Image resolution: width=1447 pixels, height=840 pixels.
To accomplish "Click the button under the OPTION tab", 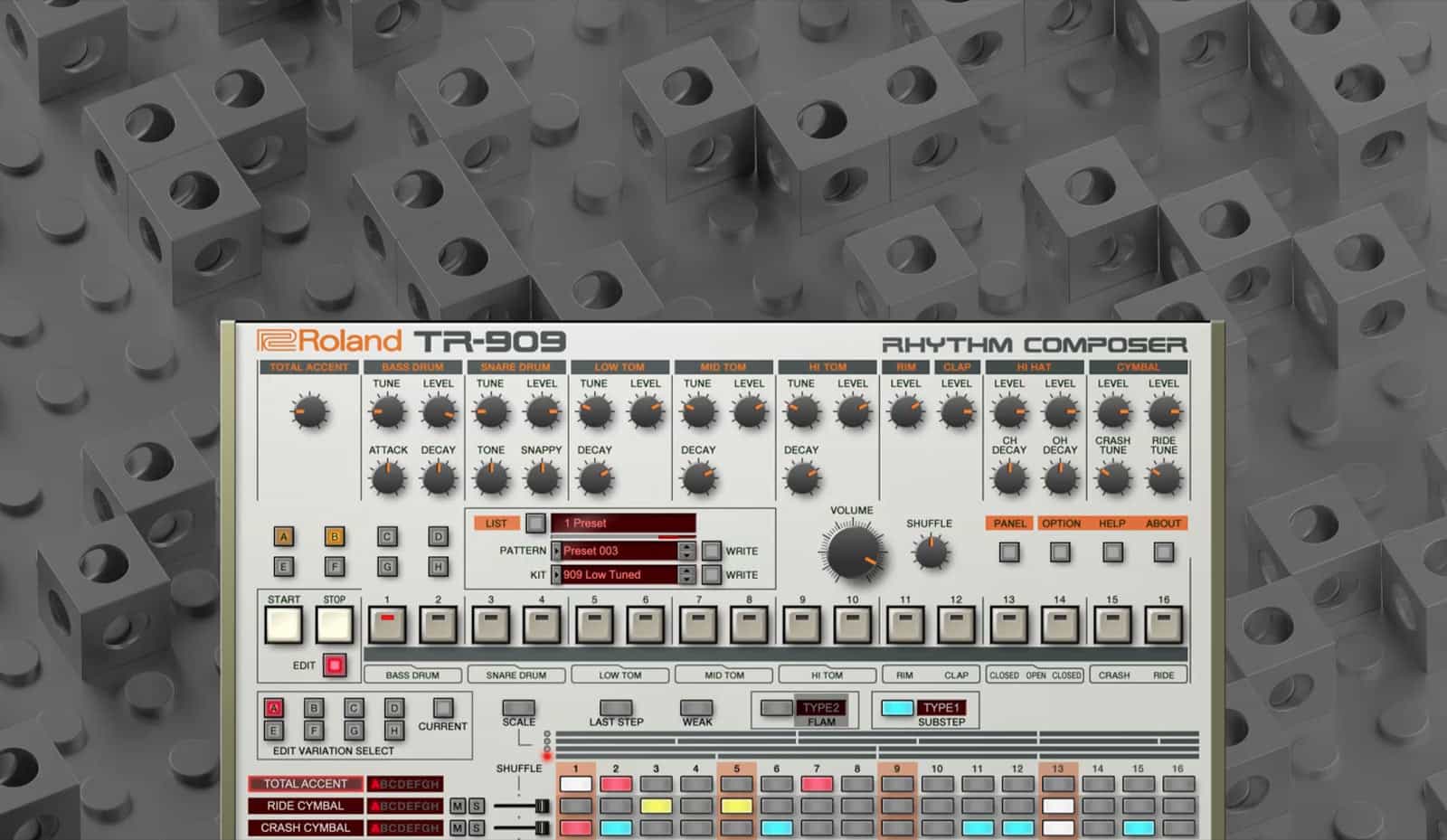I will tap(1061, 552).
